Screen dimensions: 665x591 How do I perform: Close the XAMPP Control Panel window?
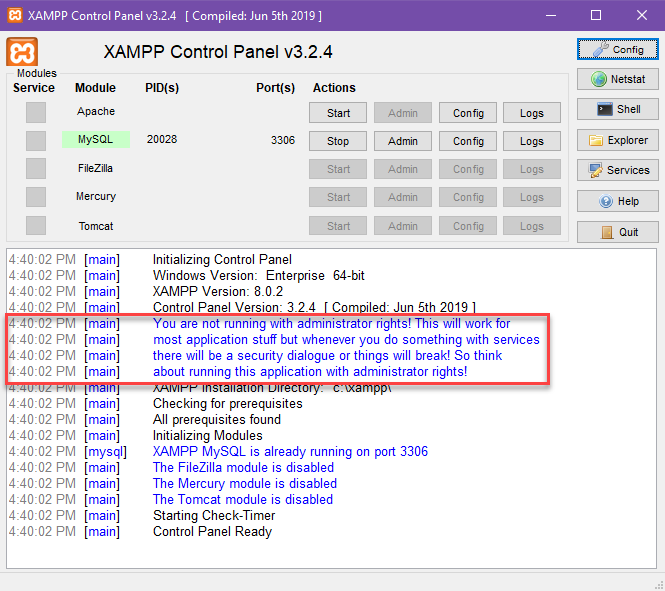tap(642, 15)
